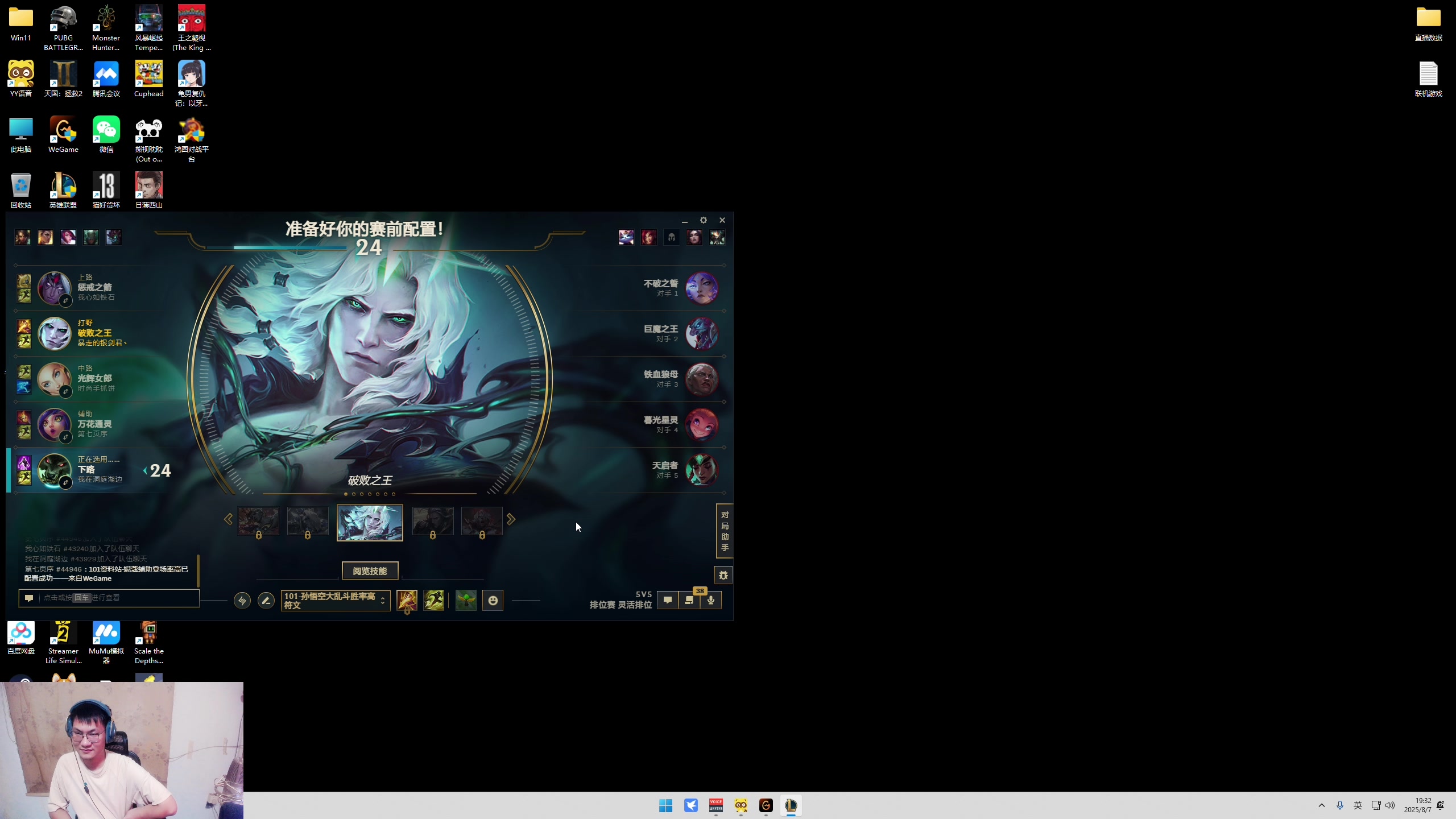
Task: Open clock showing 19:32 2025/8/7
Action: 1418,805
